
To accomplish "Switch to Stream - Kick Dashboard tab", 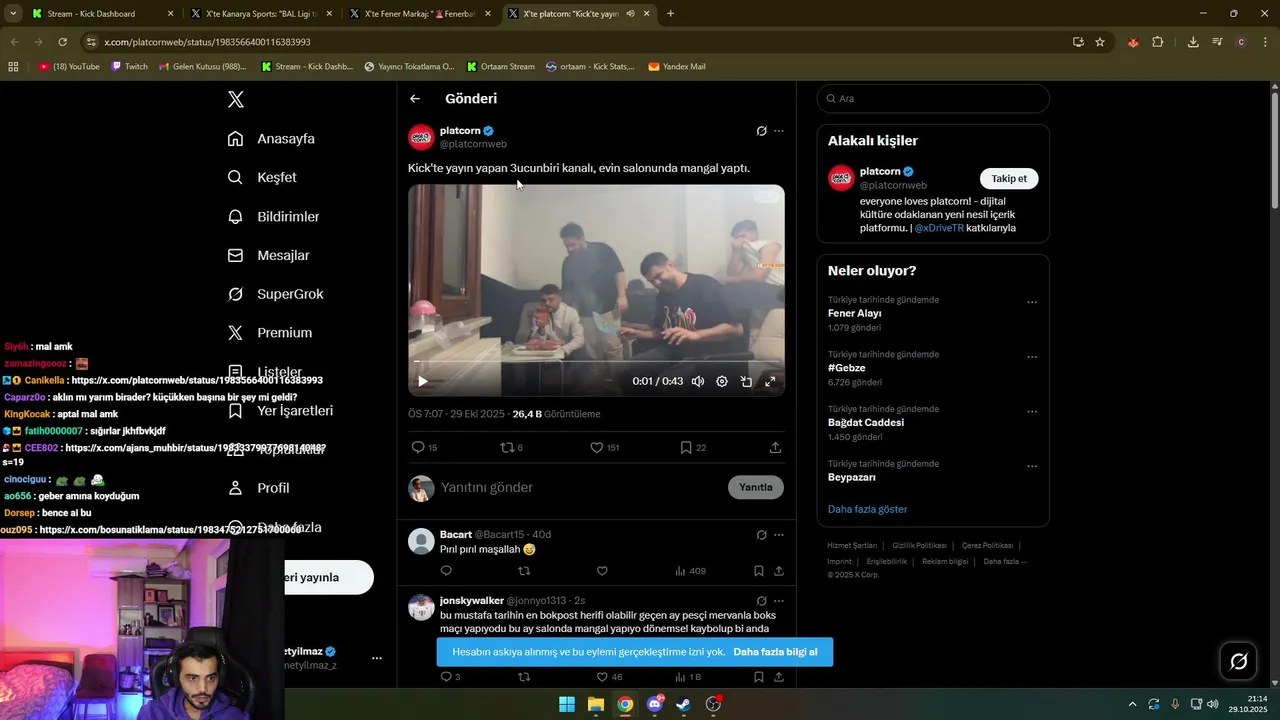I will 102,14.
